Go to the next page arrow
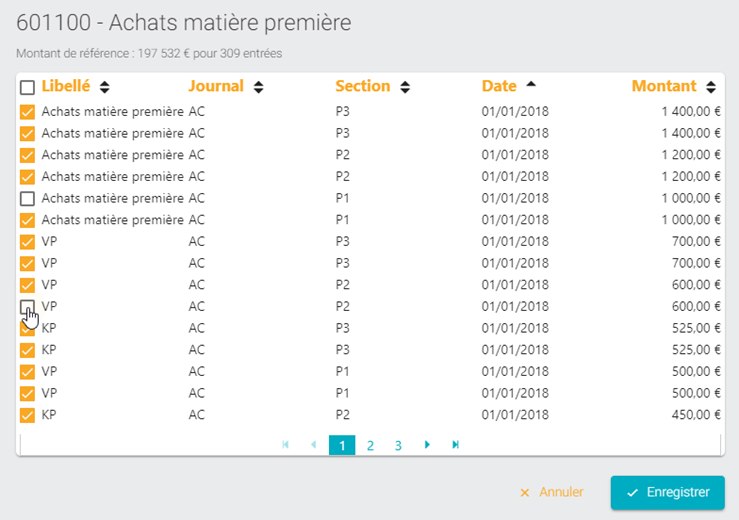Screen dimensions: 739x520 coord(427,445)
